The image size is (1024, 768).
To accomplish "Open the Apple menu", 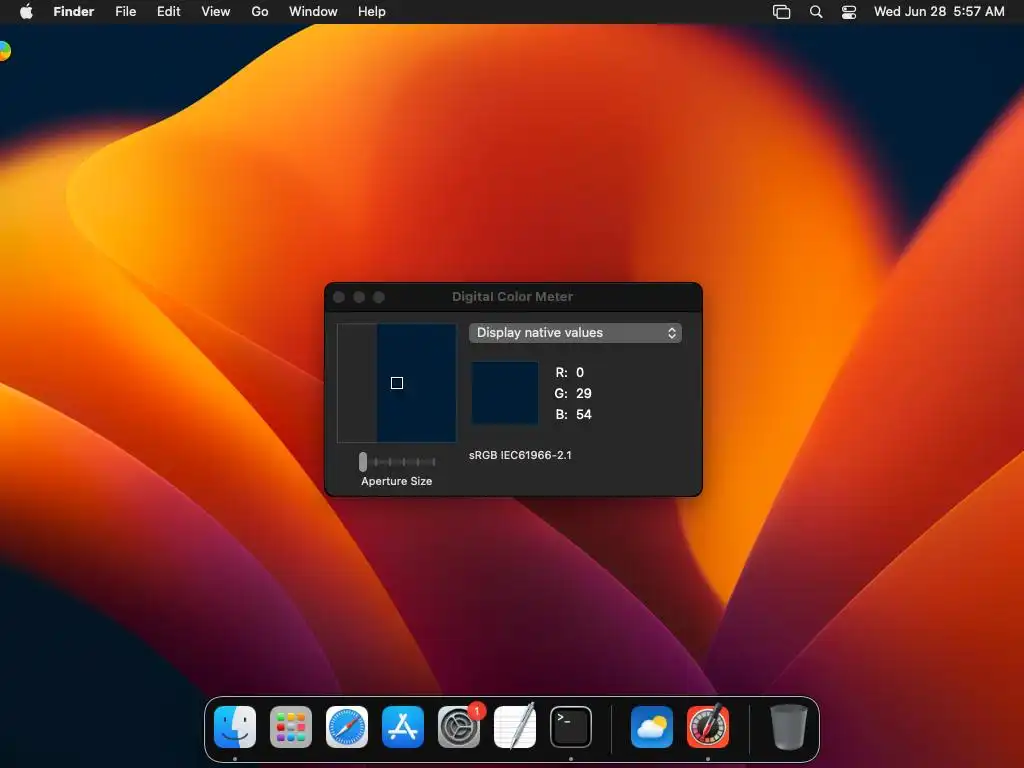I will click(x=26, y=11).
